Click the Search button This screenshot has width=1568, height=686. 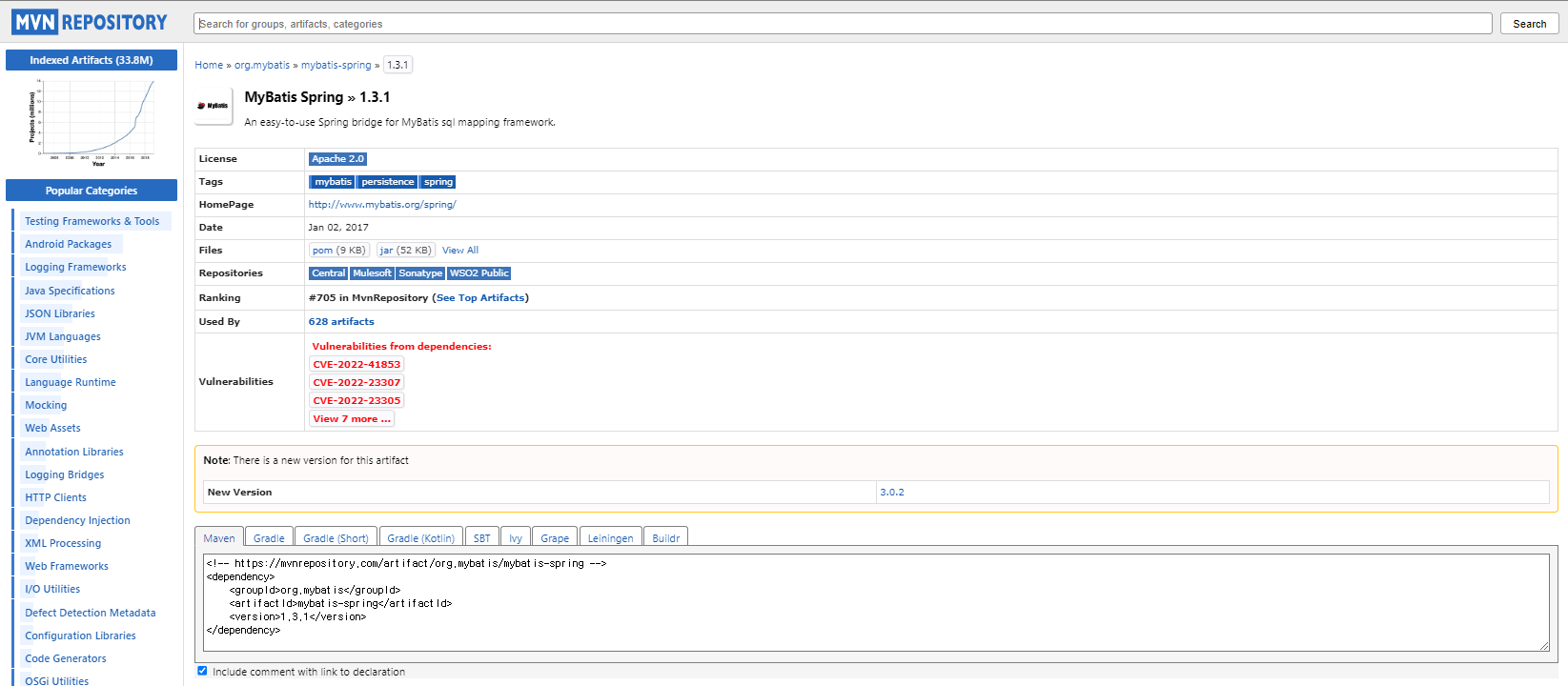point(1529,24)
